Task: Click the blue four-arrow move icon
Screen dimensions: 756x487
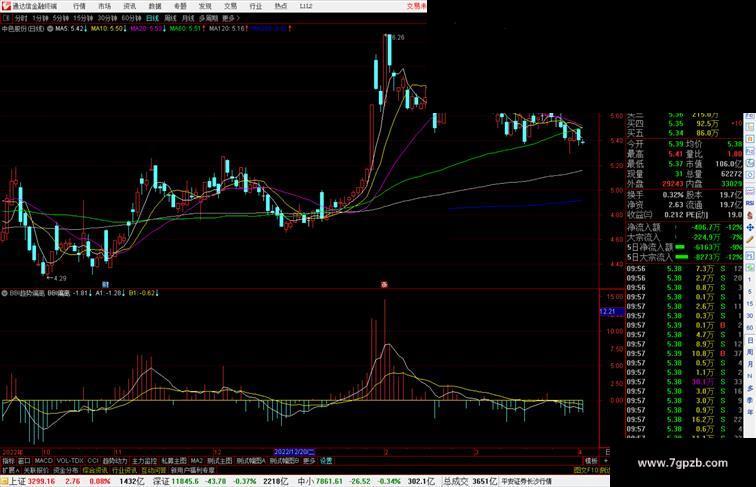Action: [750, 228]
